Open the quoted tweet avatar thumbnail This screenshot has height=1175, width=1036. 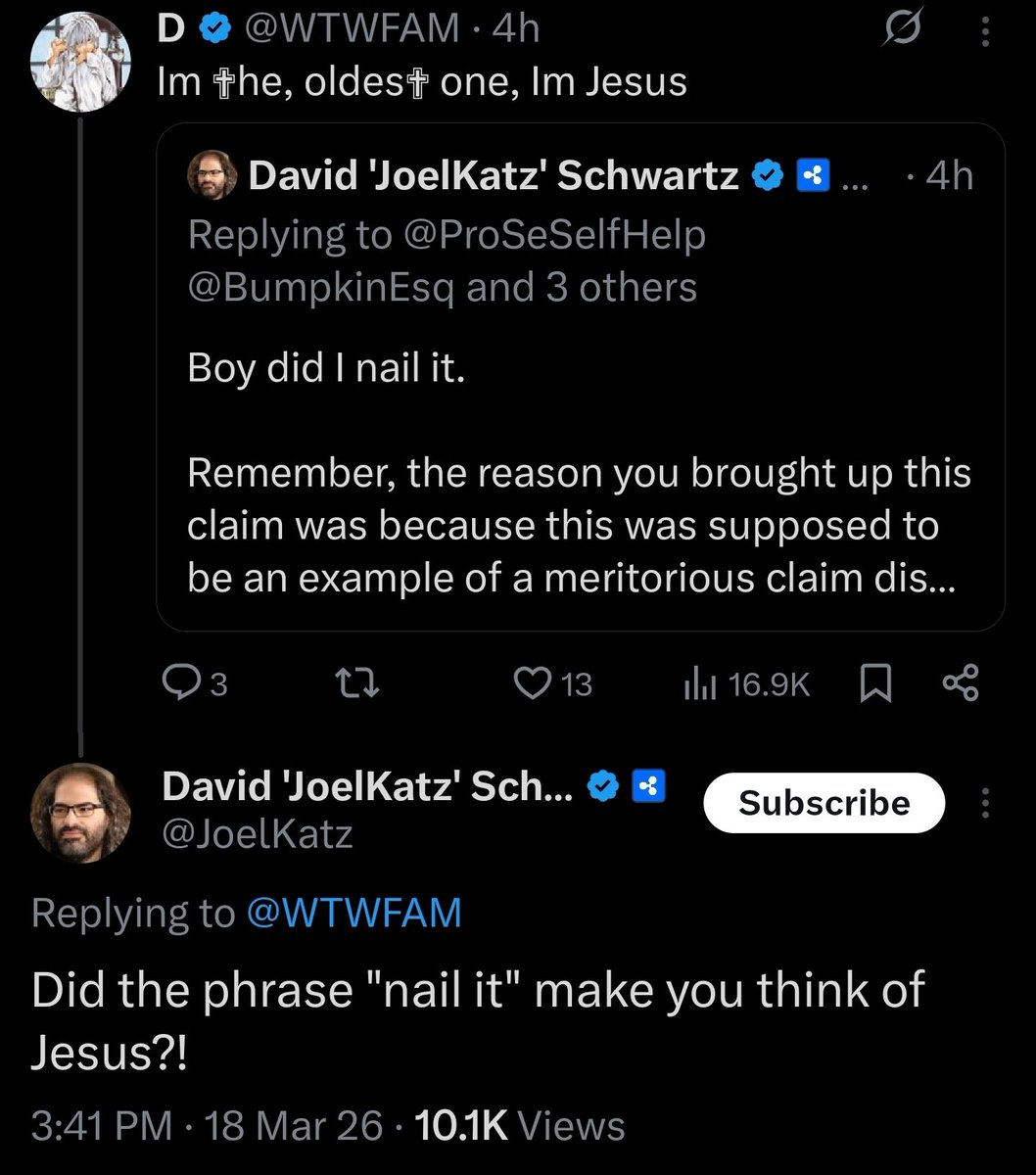tap(212, 176)
